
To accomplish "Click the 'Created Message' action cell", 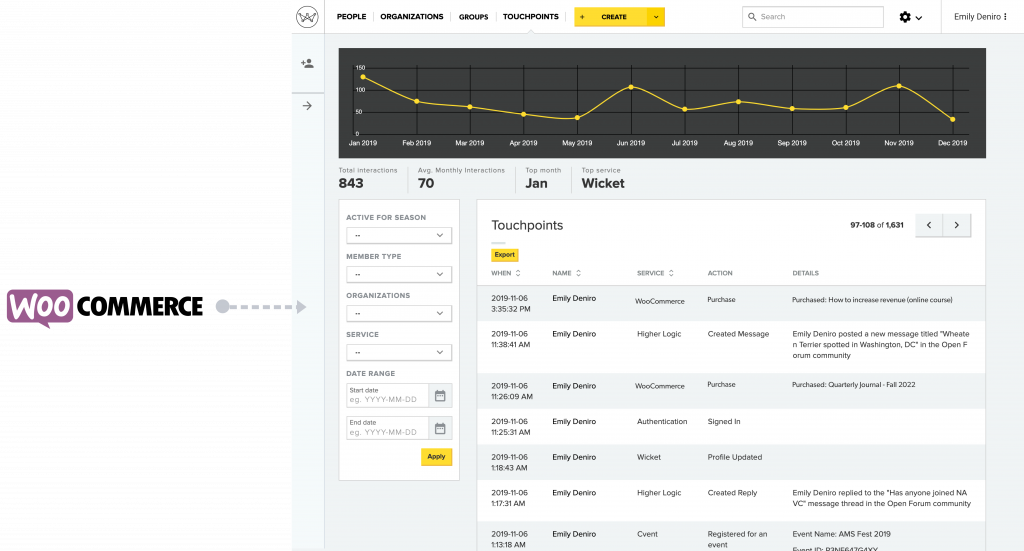I will pyautogui.click(x=738, y=334).
